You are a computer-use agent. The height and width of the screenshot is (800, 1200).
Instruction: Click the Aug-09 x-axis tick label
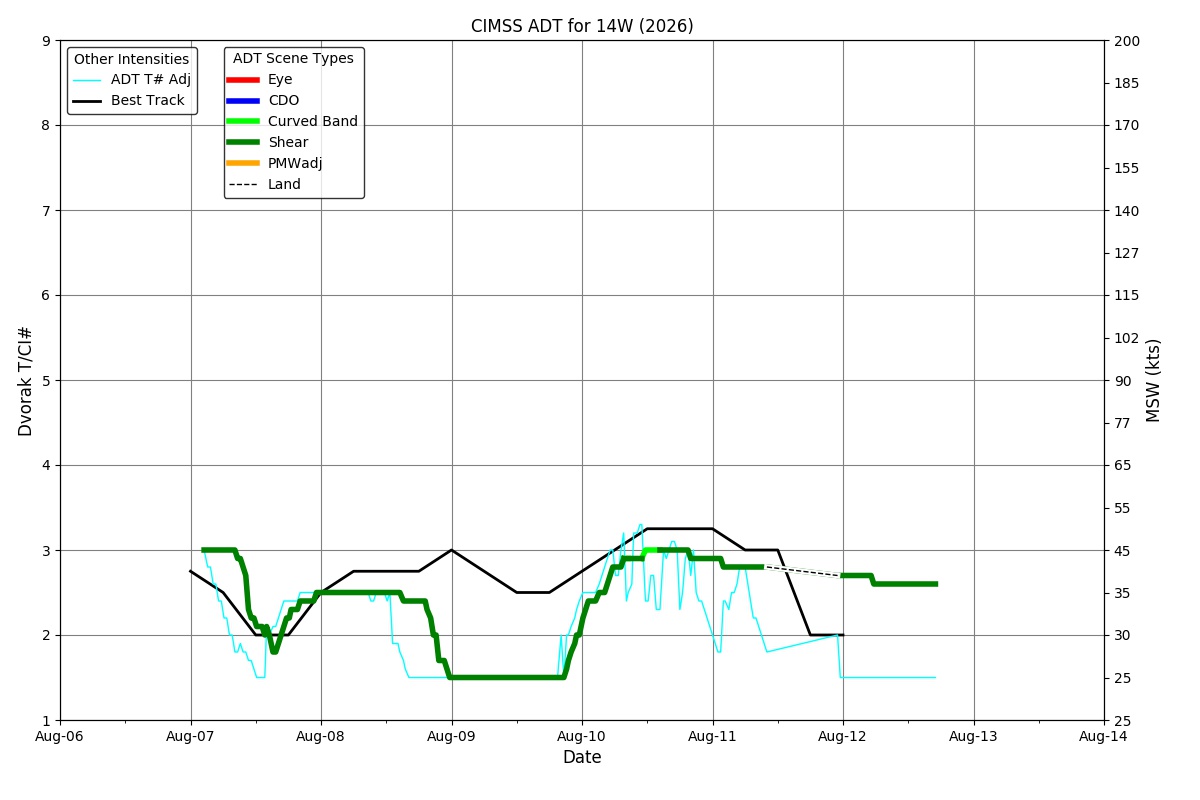click(452, 736)
